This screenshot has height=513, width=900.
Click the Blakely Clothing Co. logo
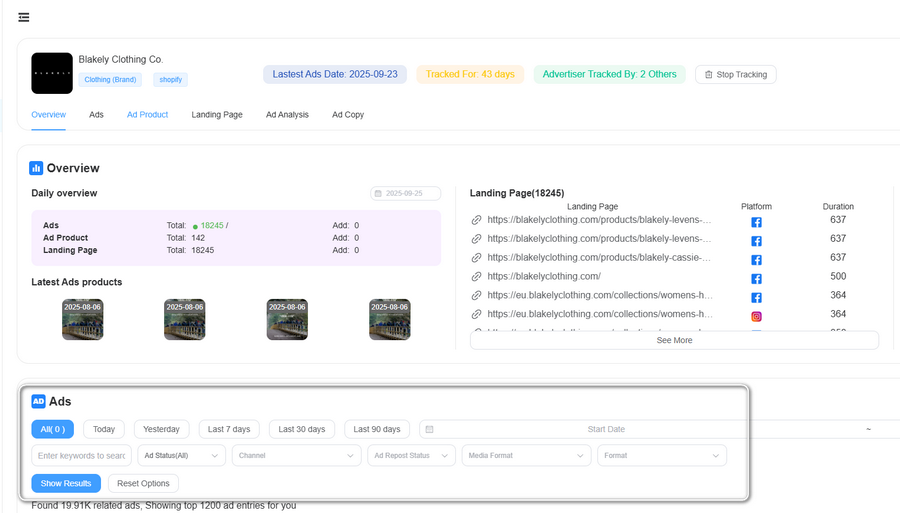click(52, 73)
